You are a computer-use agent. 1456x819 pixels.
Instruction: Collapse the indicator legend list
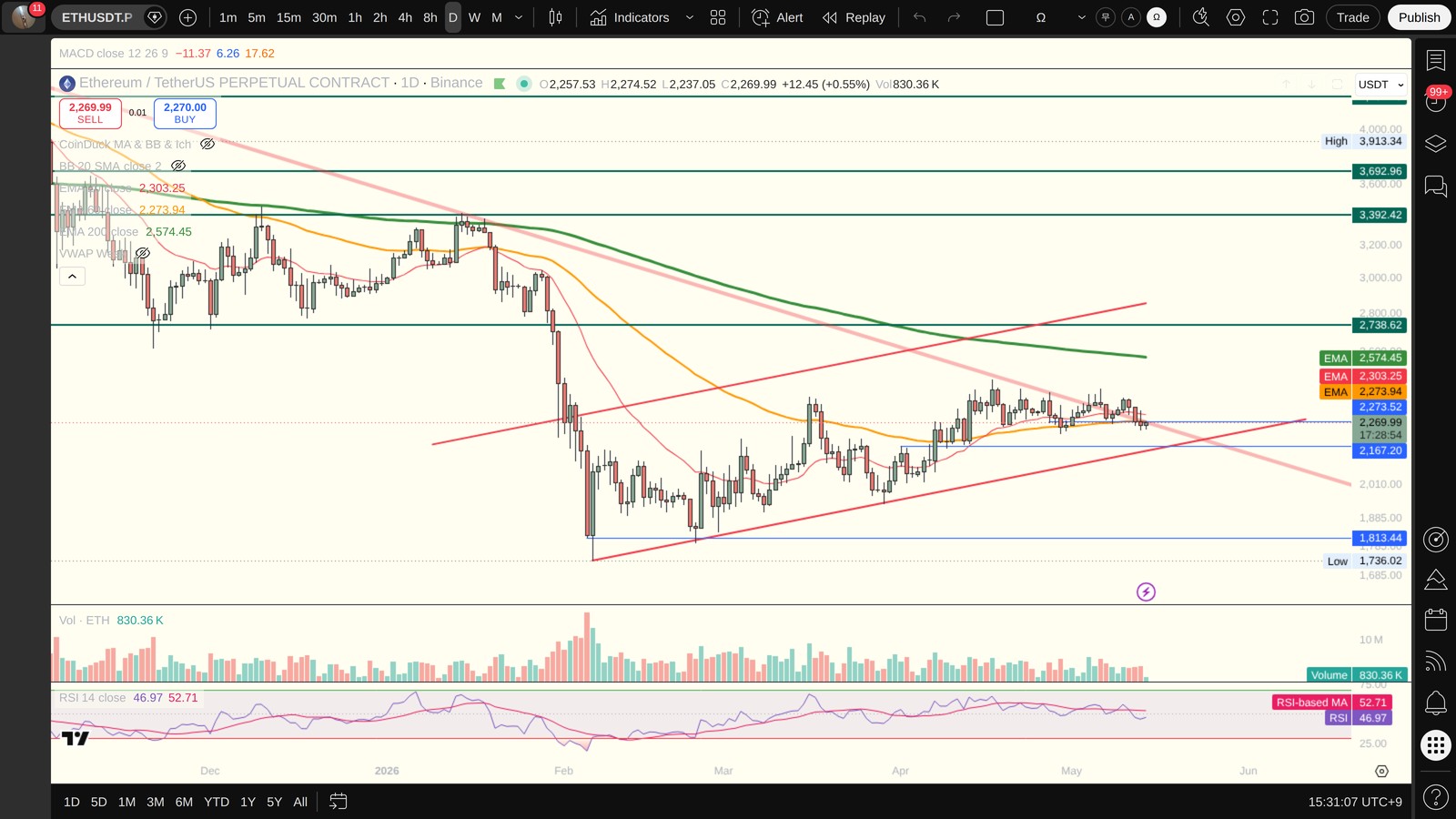coord(73,276)
